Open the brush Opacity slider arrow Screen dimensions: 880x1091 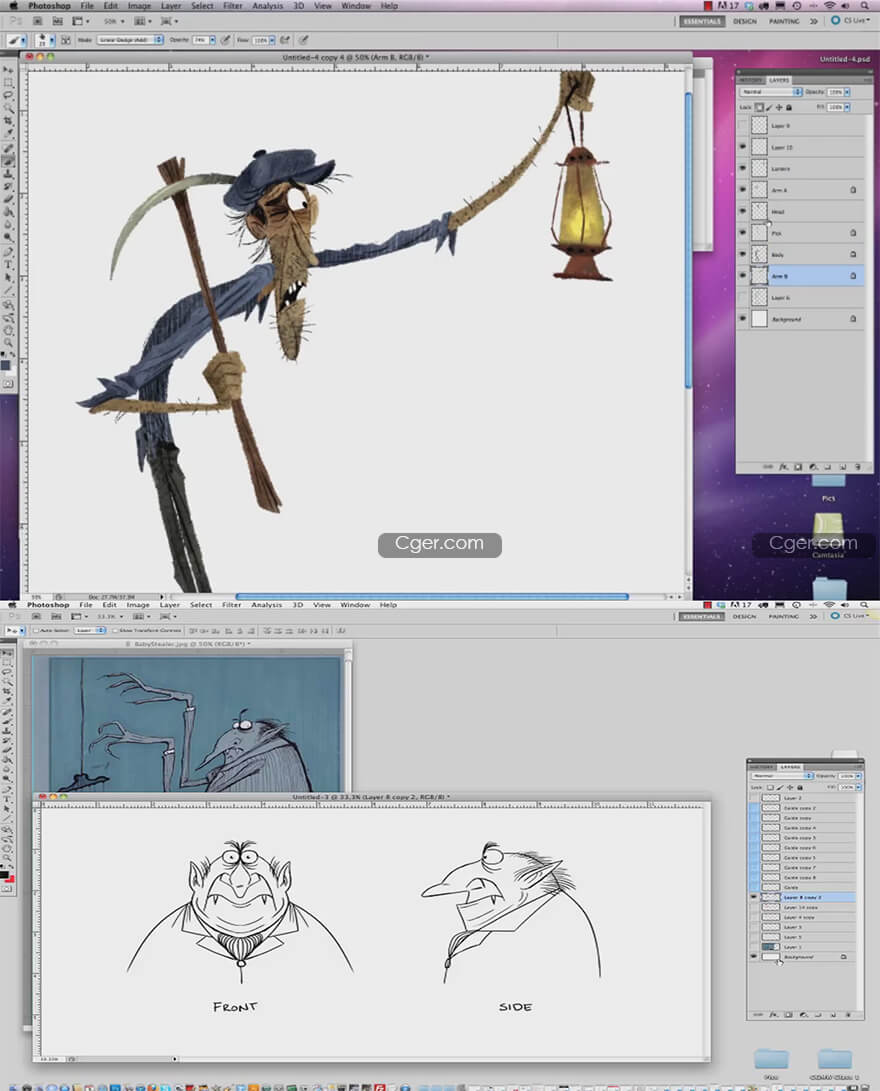[212, 40]
